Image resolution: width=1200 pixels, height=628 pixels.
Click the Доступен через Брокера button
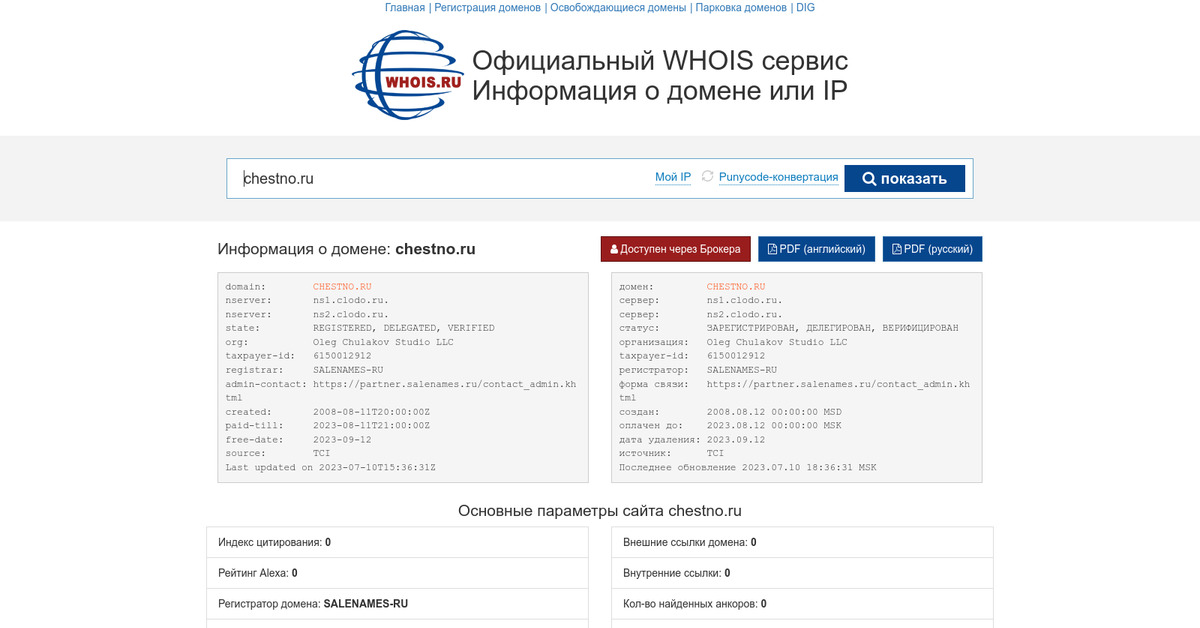point(675,249)
